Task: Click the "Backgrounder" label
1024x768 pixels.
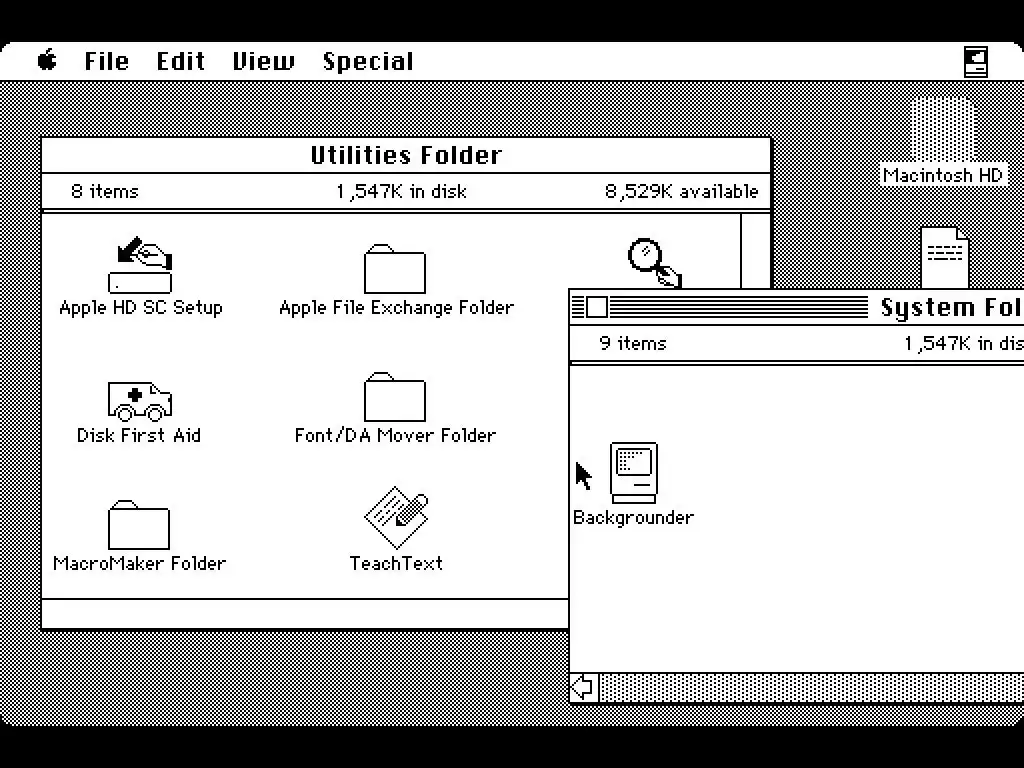Action: coord(633,518)
